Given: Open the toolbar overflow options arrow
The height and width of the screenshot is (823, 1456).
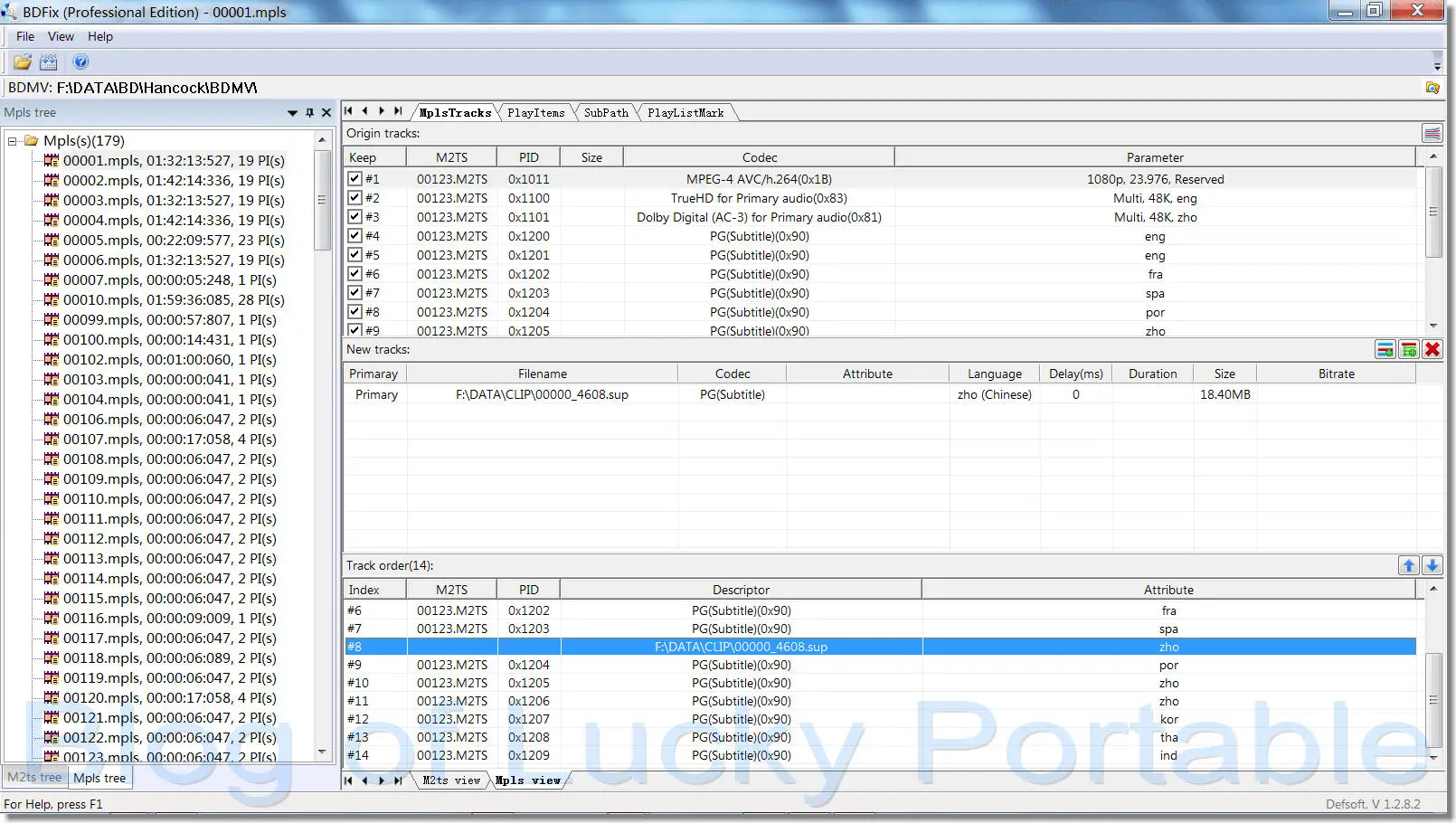Looking at the screenshot, I should coord(1437,64).
